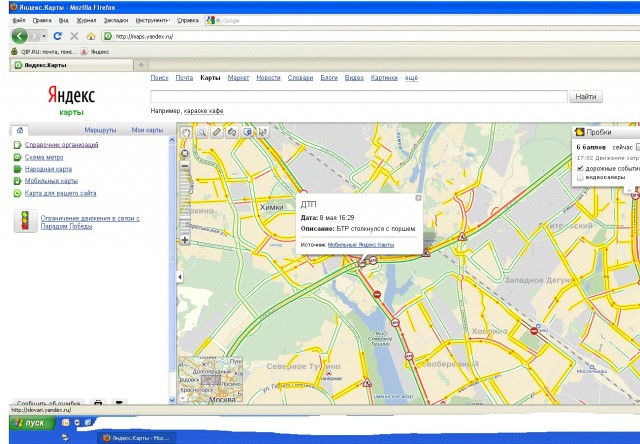Select the hand pan tool on map
640x444 pixels.
185,131
